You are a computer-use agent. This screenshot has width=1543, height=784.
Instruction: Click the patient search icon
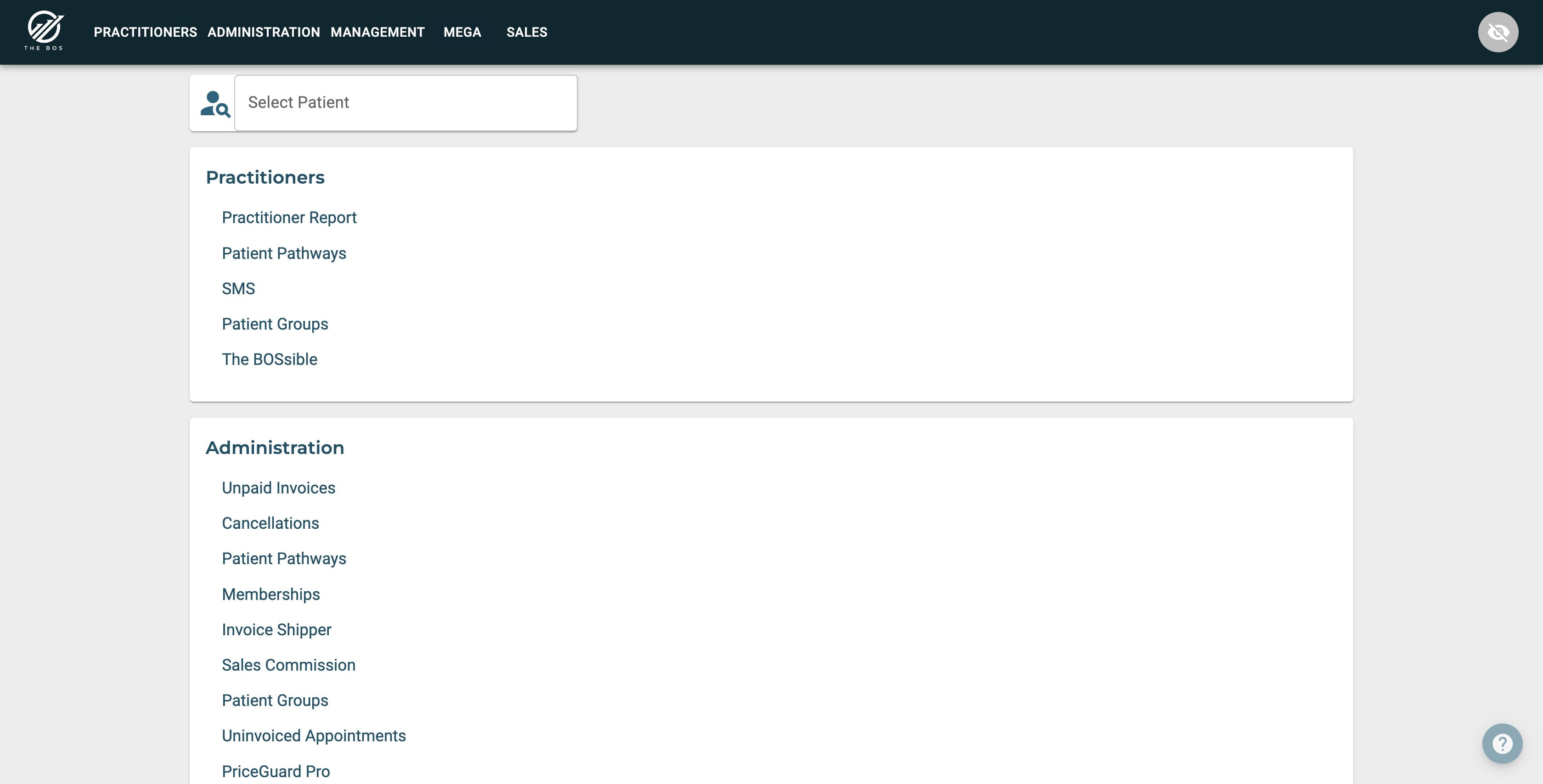click(215, 104)
